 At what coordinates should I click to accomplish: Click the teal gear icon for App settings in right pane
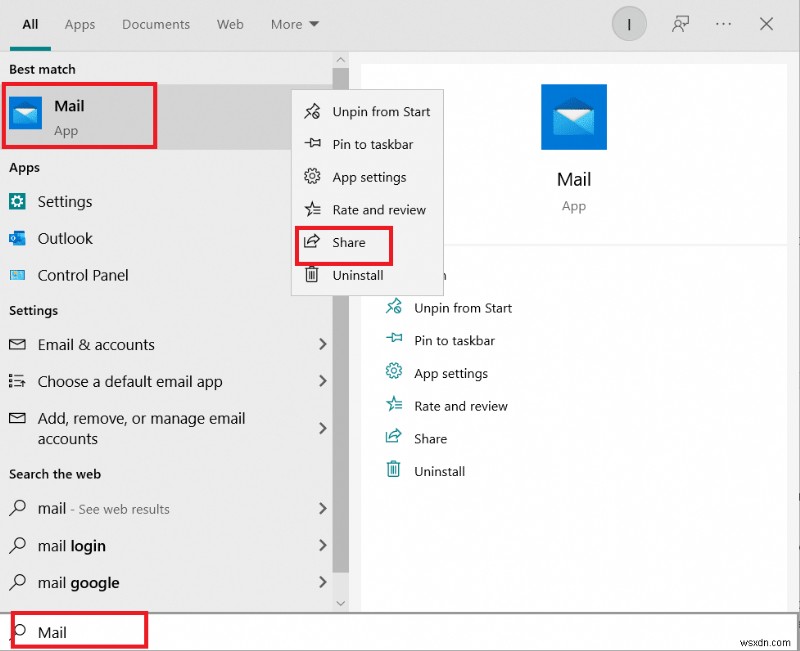[x=394, y=371]
